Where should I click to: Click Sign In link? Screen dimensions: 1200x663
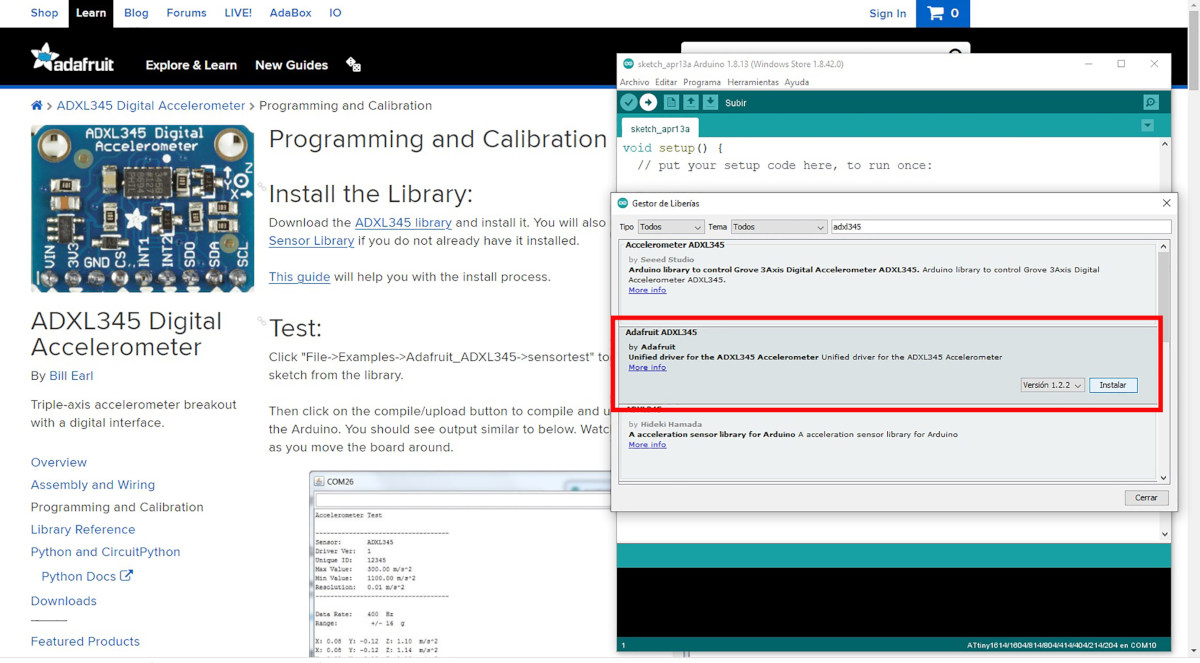click(x=888, y=13)
